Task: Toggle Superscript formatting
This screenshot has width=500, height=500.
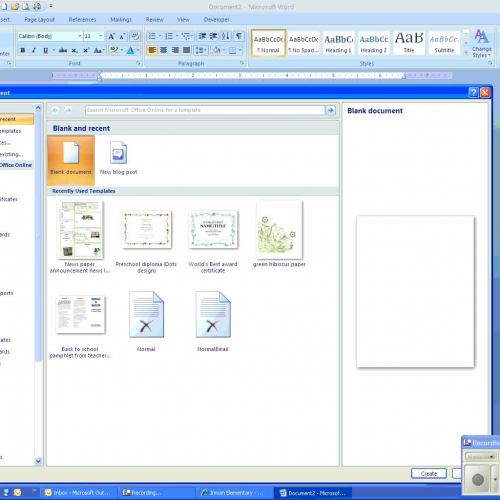Action: tap(86, 50)
